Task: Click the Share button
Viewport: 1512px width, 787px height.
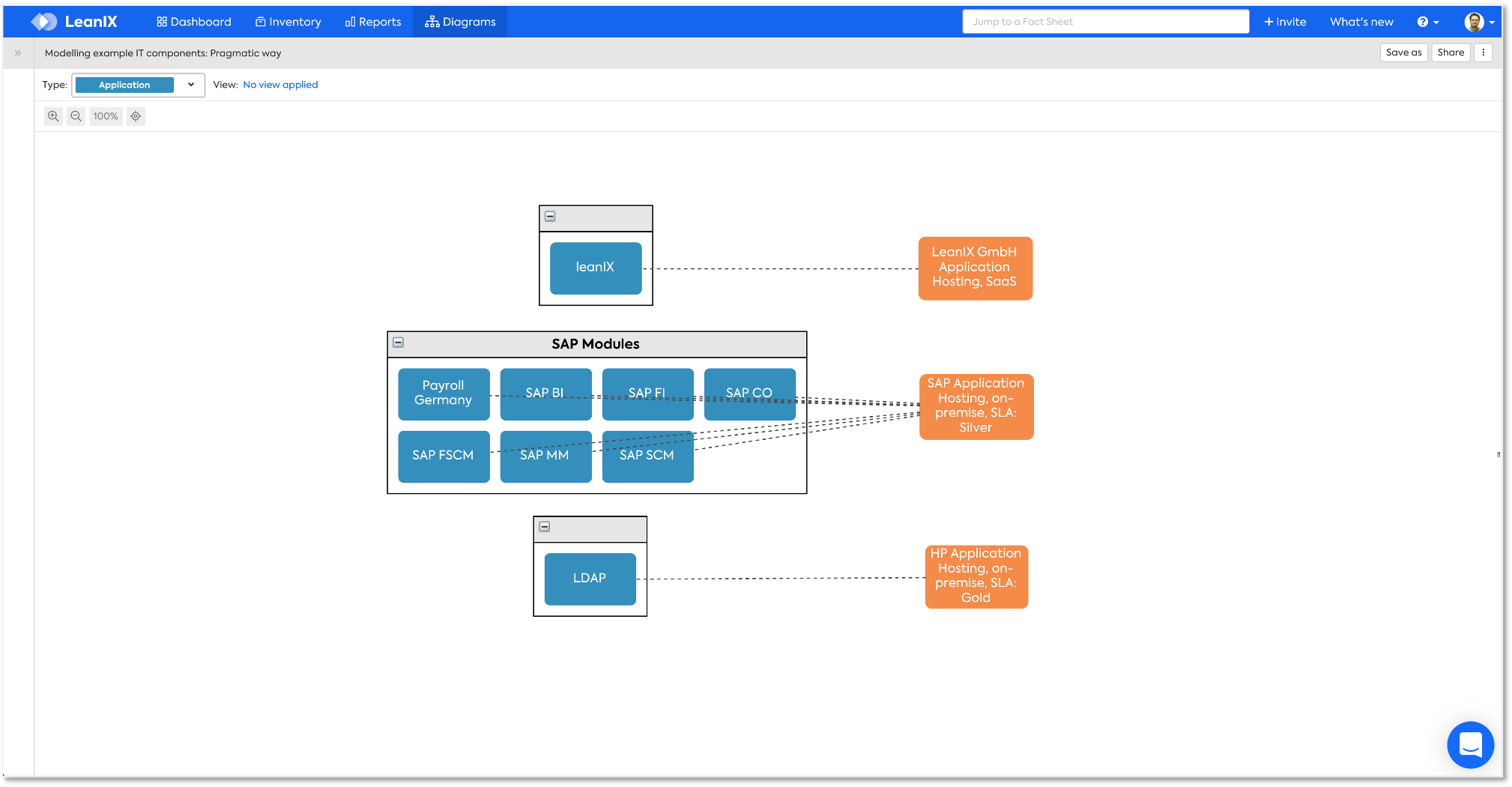Action: point(1451,52)
